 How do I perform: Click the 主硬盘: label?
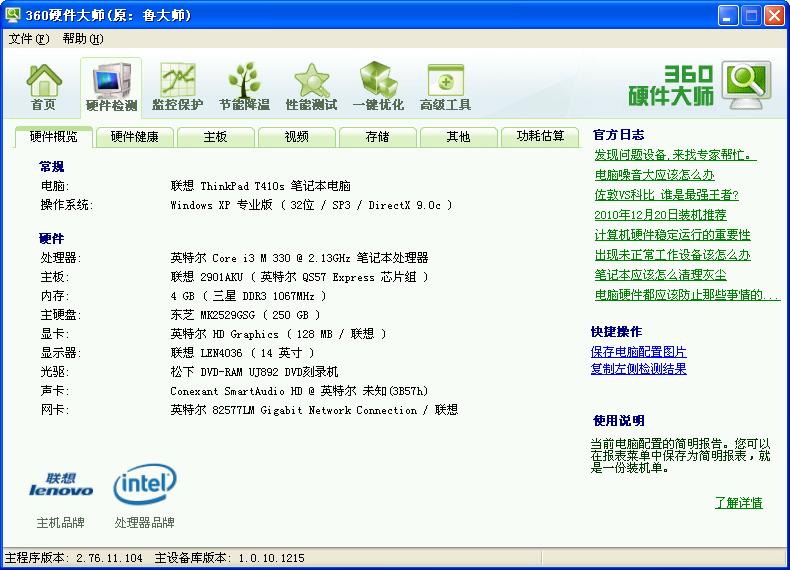pyautogui.click(x=60, y=315)
